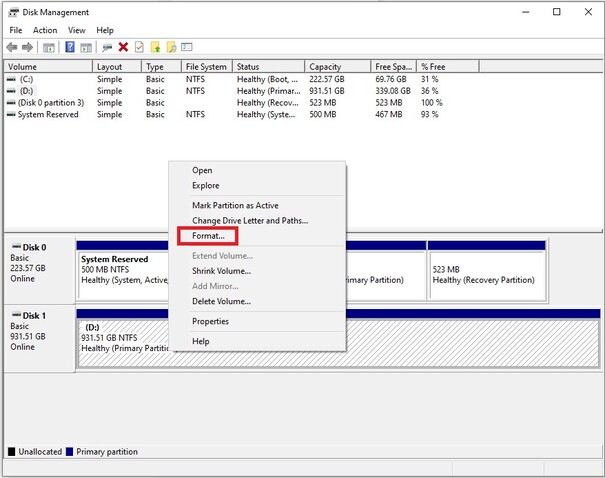Click the magnifier search toolbar icon
The height and width of the screenshot is (478, 605).
pos(172,47)
